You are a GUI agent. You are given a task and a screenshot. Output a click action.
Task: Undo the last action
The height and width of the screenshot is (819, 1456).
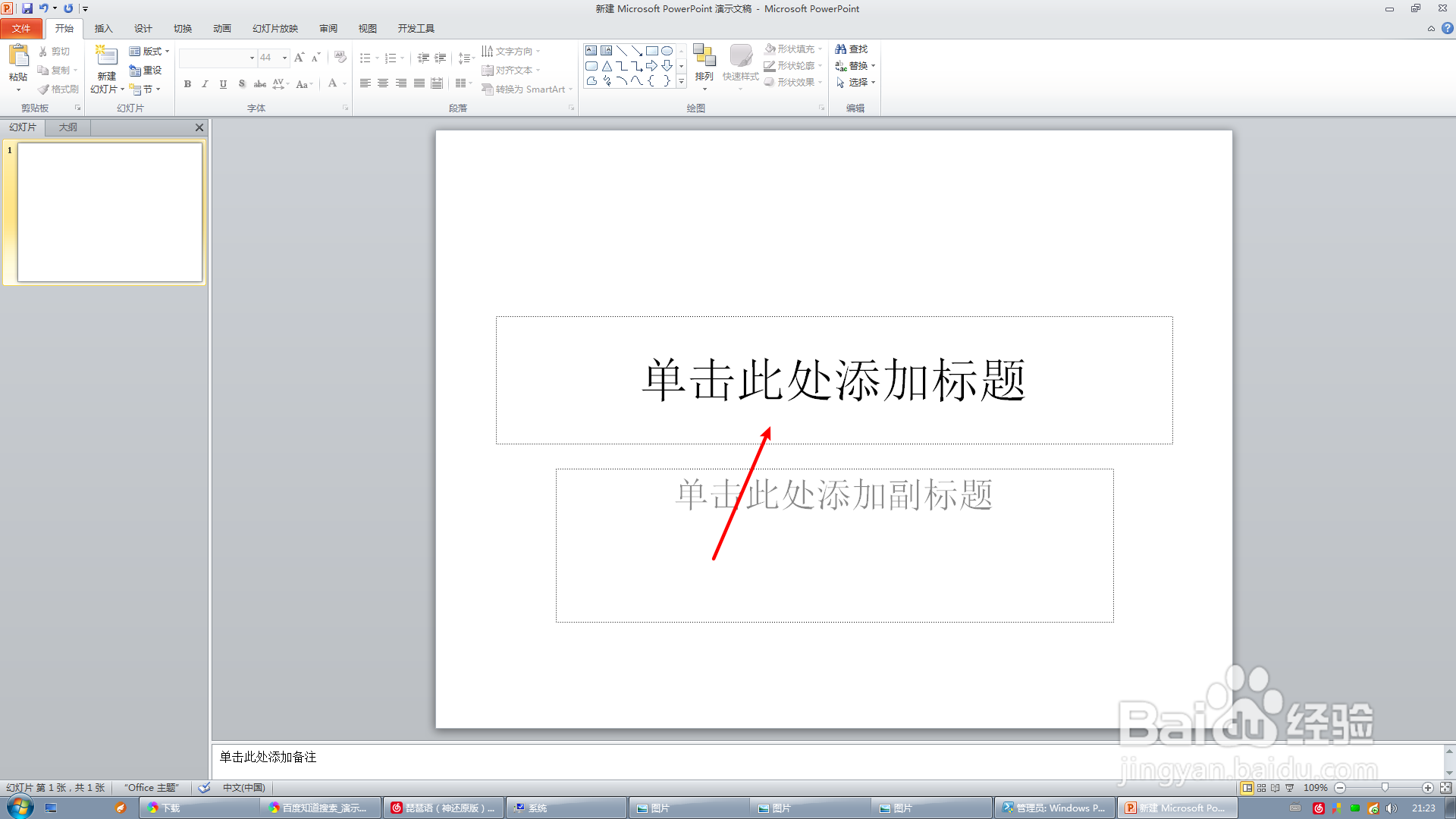(44, 8)
